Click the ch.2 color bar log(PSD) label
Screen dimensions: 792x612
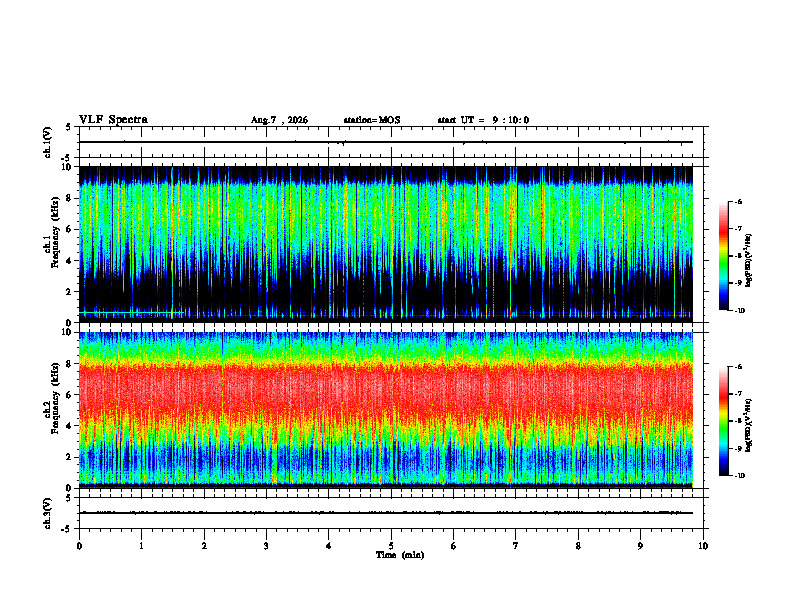coord(749,425)
